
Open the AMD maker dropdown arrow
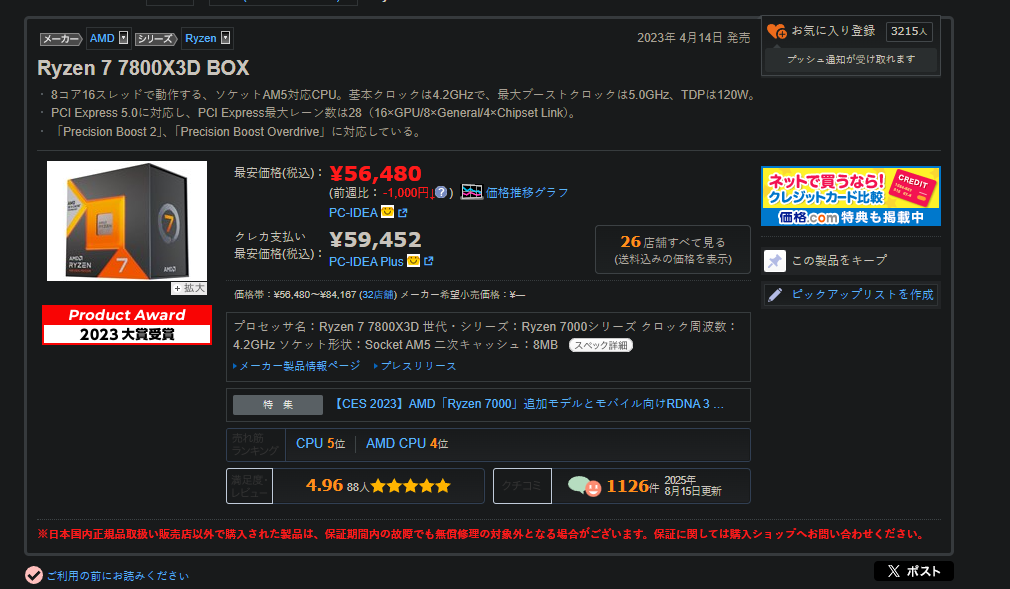[124, 38]
